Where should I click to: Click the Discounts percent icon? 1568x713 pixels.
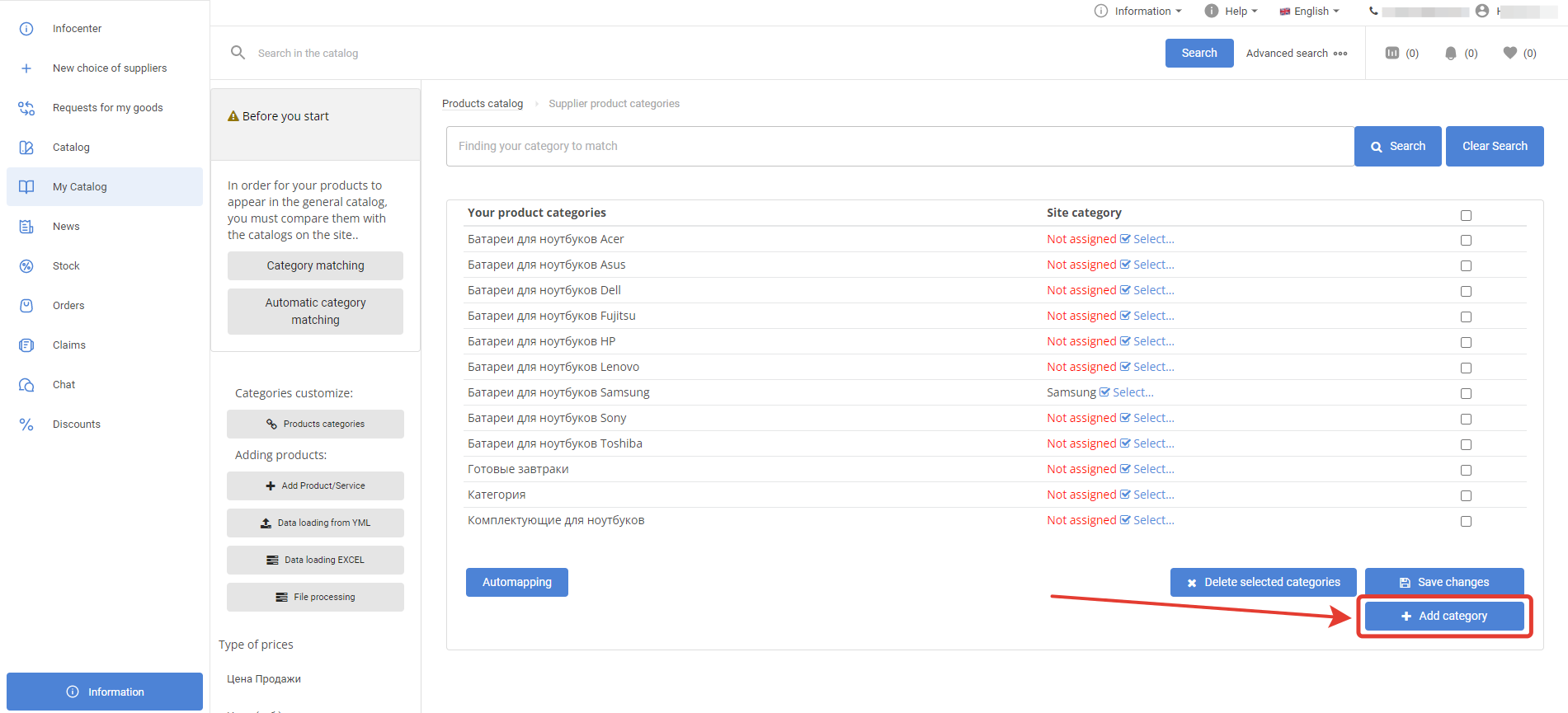[x=26, y=425]
